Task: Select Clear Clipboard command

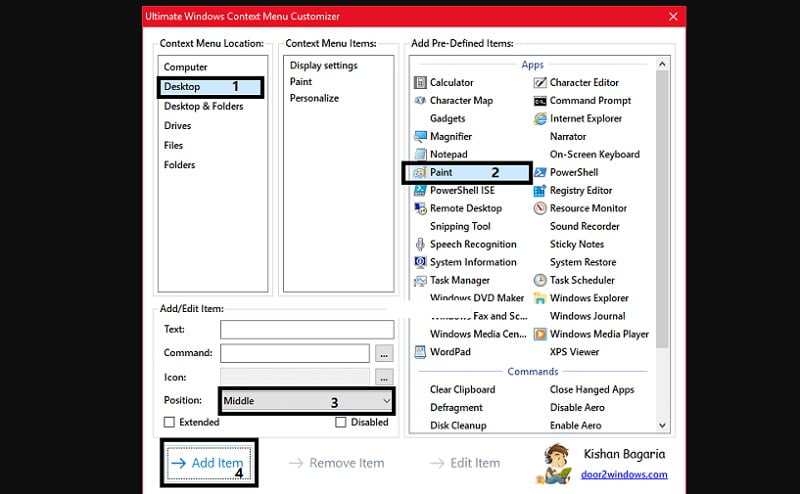Action: click(463, 390)
